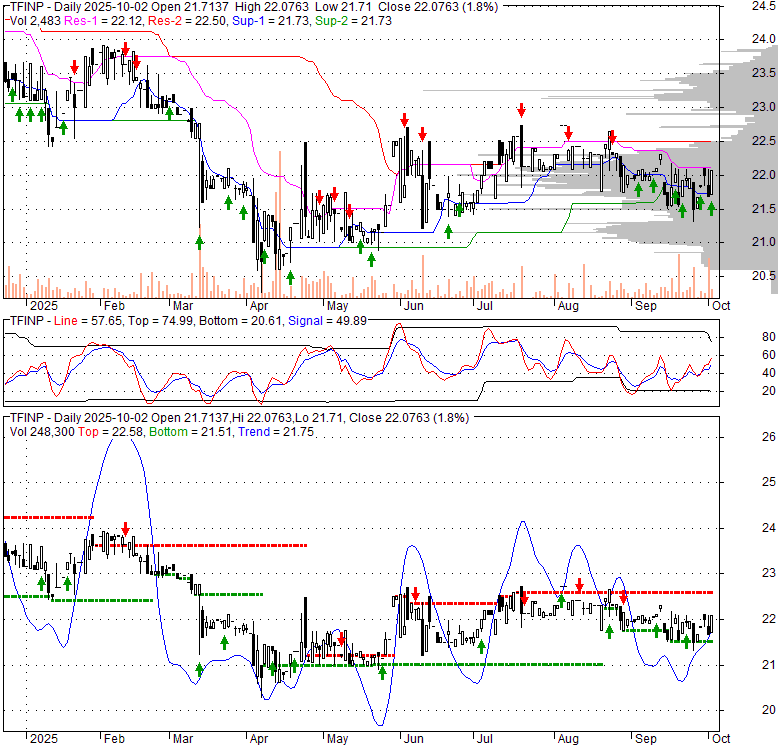Click the bottom chart's '2025' date axis label
This screenshot has width=780, height=745.
44,739
